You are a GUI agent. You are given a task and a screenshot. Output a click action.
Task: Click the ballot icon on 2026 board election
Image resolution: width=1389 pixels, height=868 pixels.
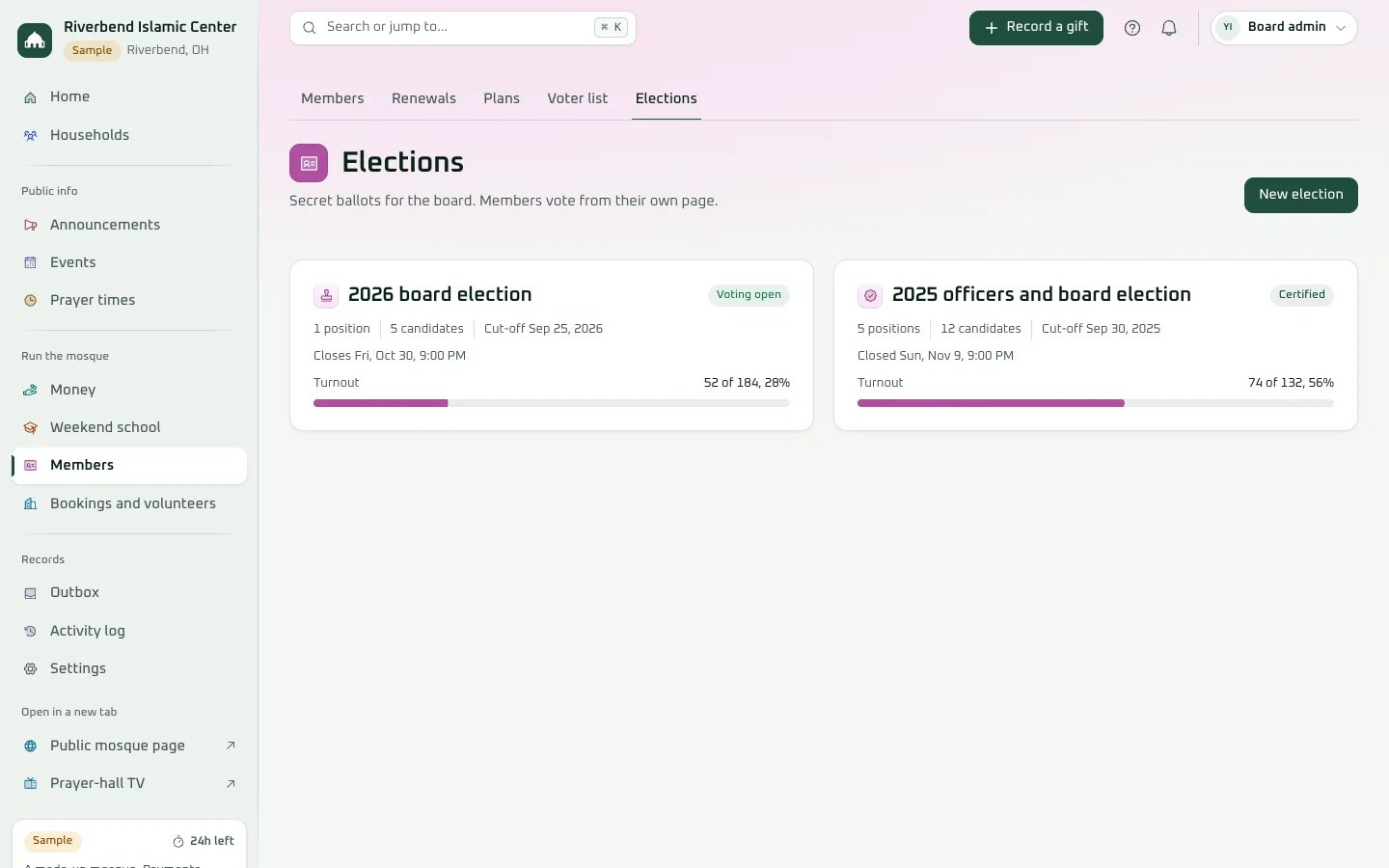coord(326,296)
